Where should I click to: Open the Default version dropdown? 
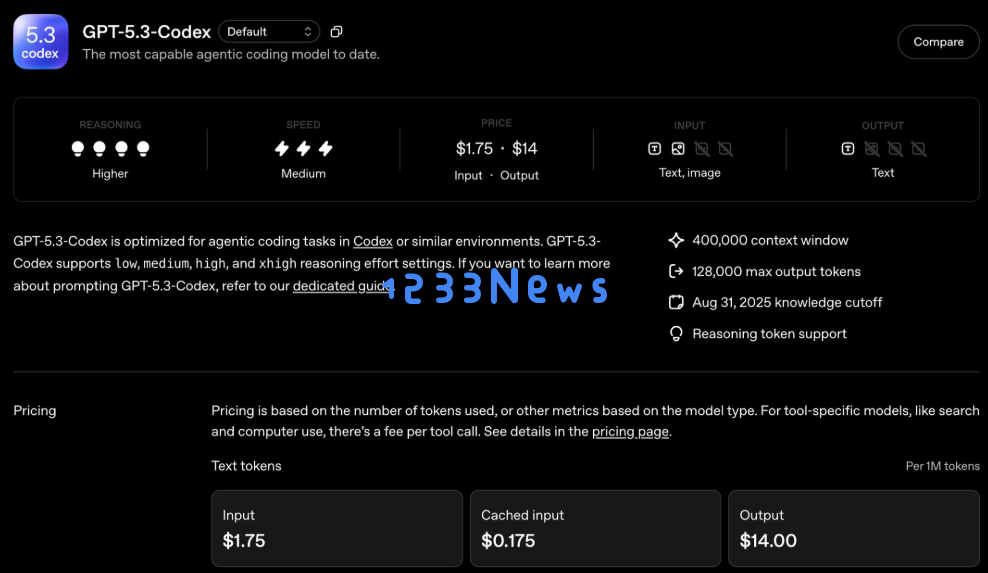click(268, 32)
